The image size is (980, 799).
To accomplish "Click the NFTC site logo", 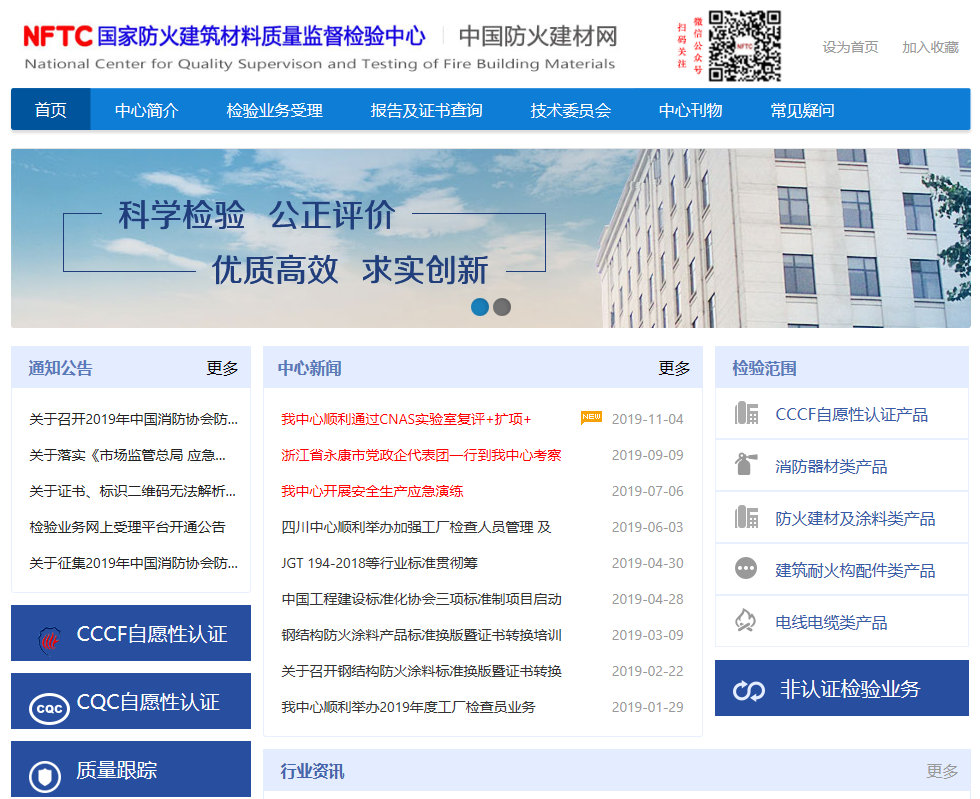I will [58, 37].
